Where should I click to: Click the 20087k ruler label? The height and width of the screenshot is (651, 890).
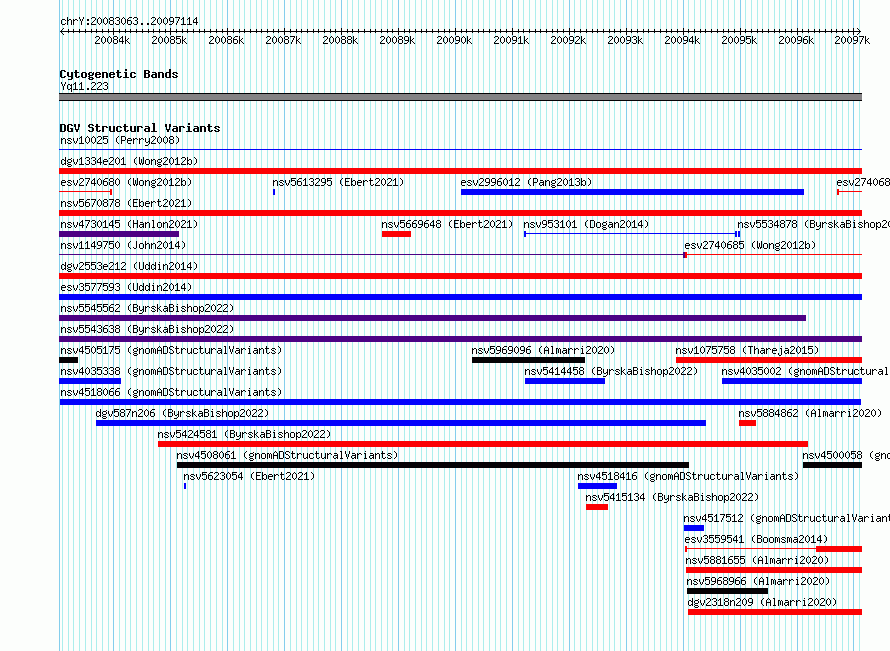pyautogui.click(x=283, y=40)
